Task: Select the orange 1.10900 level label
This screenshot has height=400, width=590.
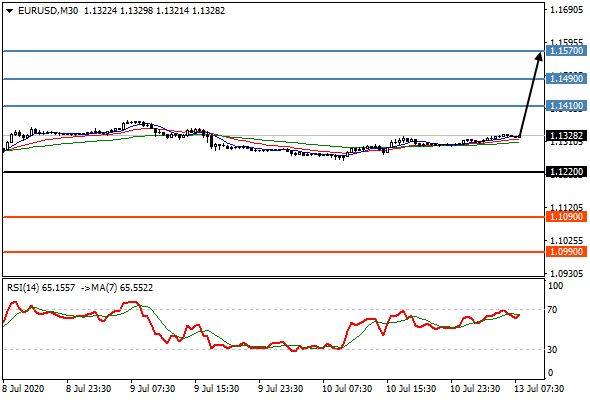Action: [x=566, y=217]
